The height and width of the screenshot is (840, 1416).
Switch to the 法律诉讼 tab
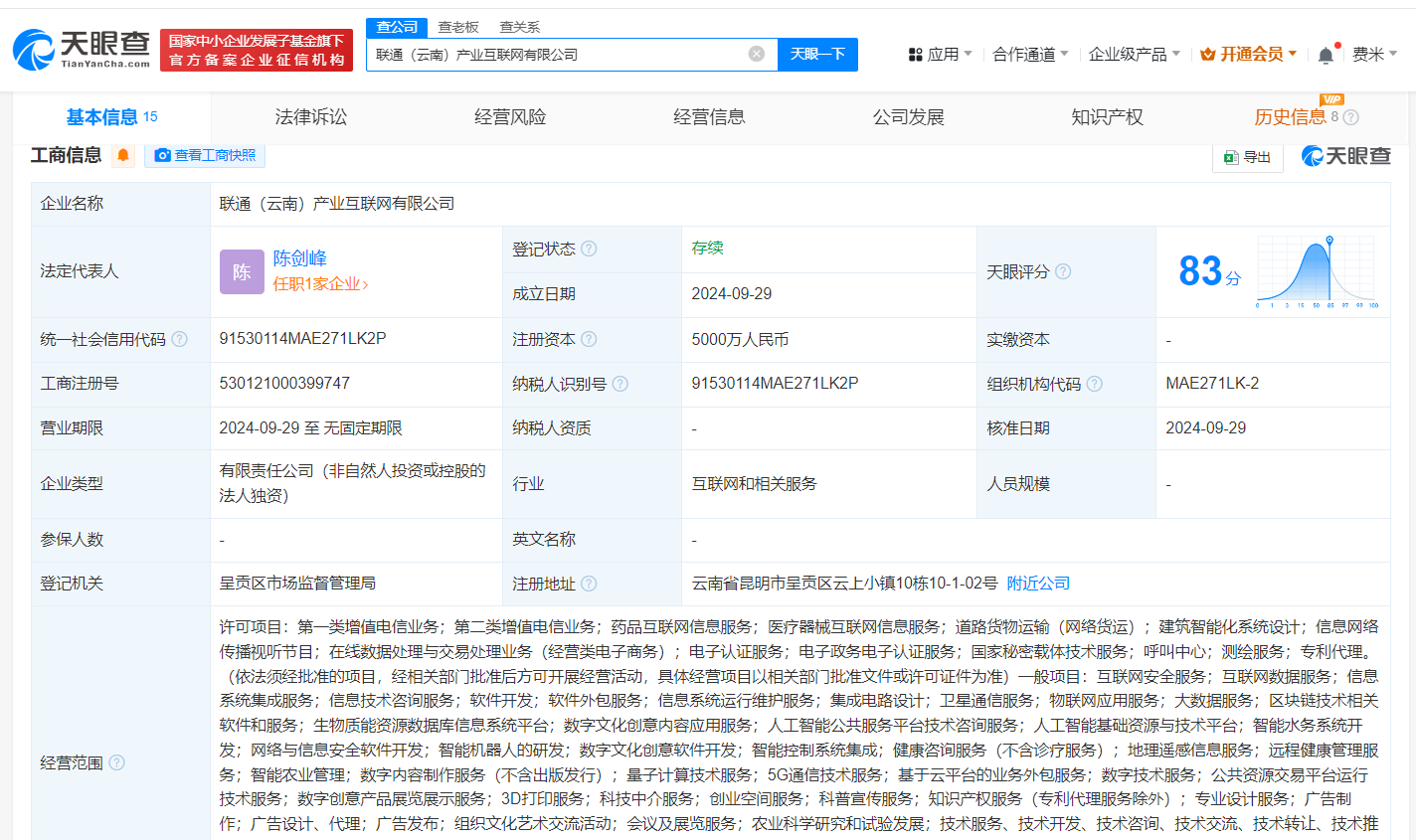pos(311,117)
